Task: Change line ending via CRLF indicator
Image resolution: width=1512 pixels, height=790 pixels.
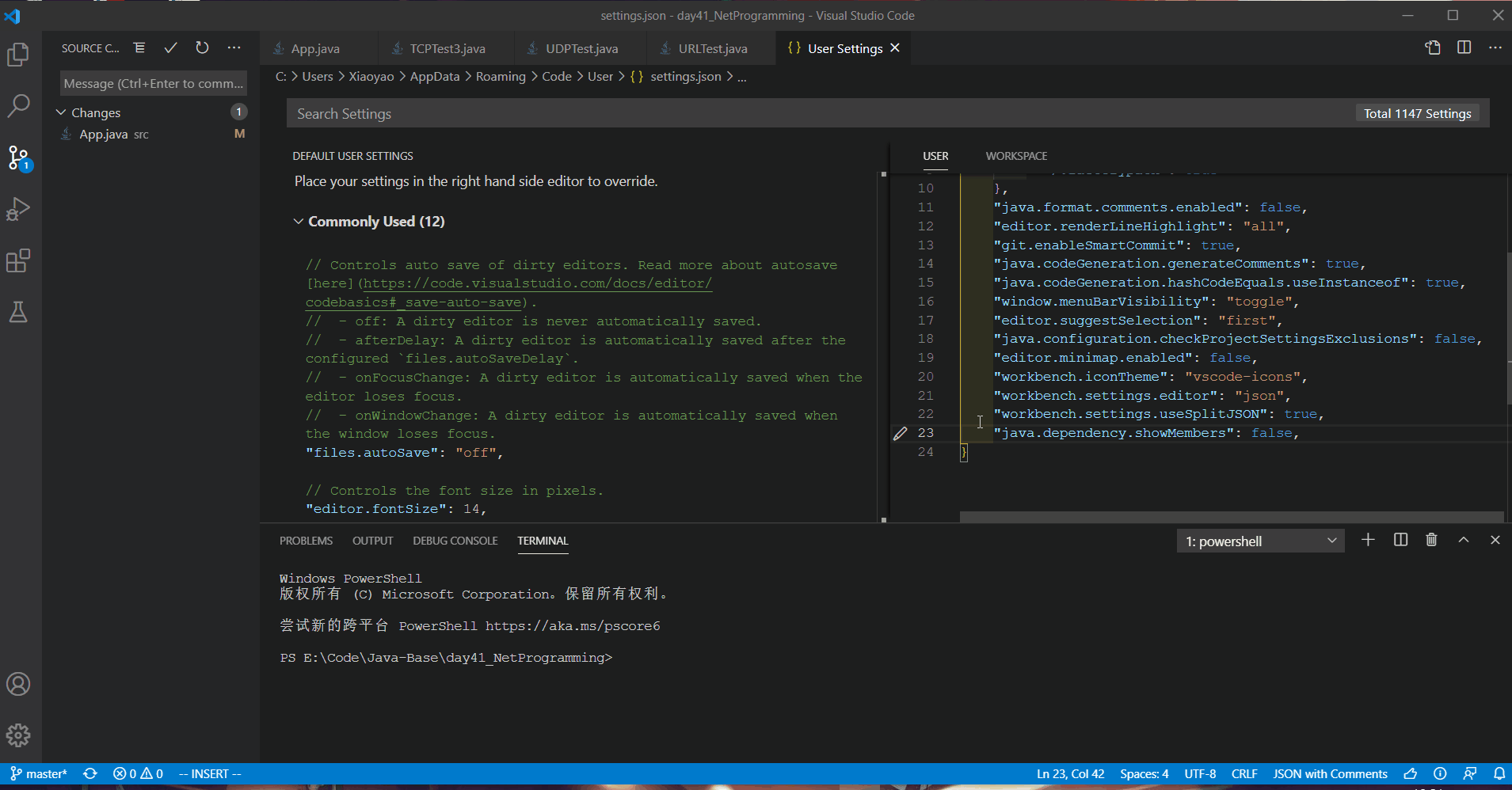Action: click(x=1244, y=773)
